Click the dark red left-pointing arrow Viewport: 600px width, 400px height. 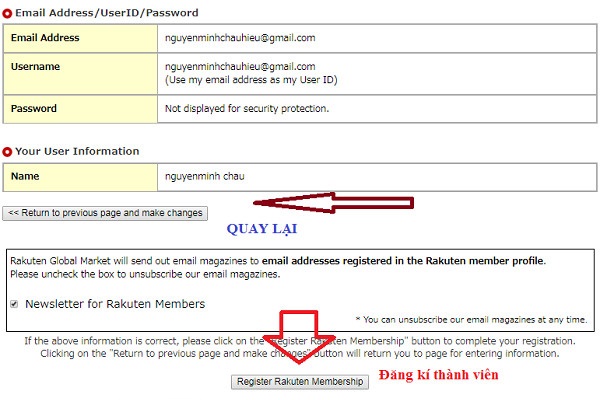[333, 203]
